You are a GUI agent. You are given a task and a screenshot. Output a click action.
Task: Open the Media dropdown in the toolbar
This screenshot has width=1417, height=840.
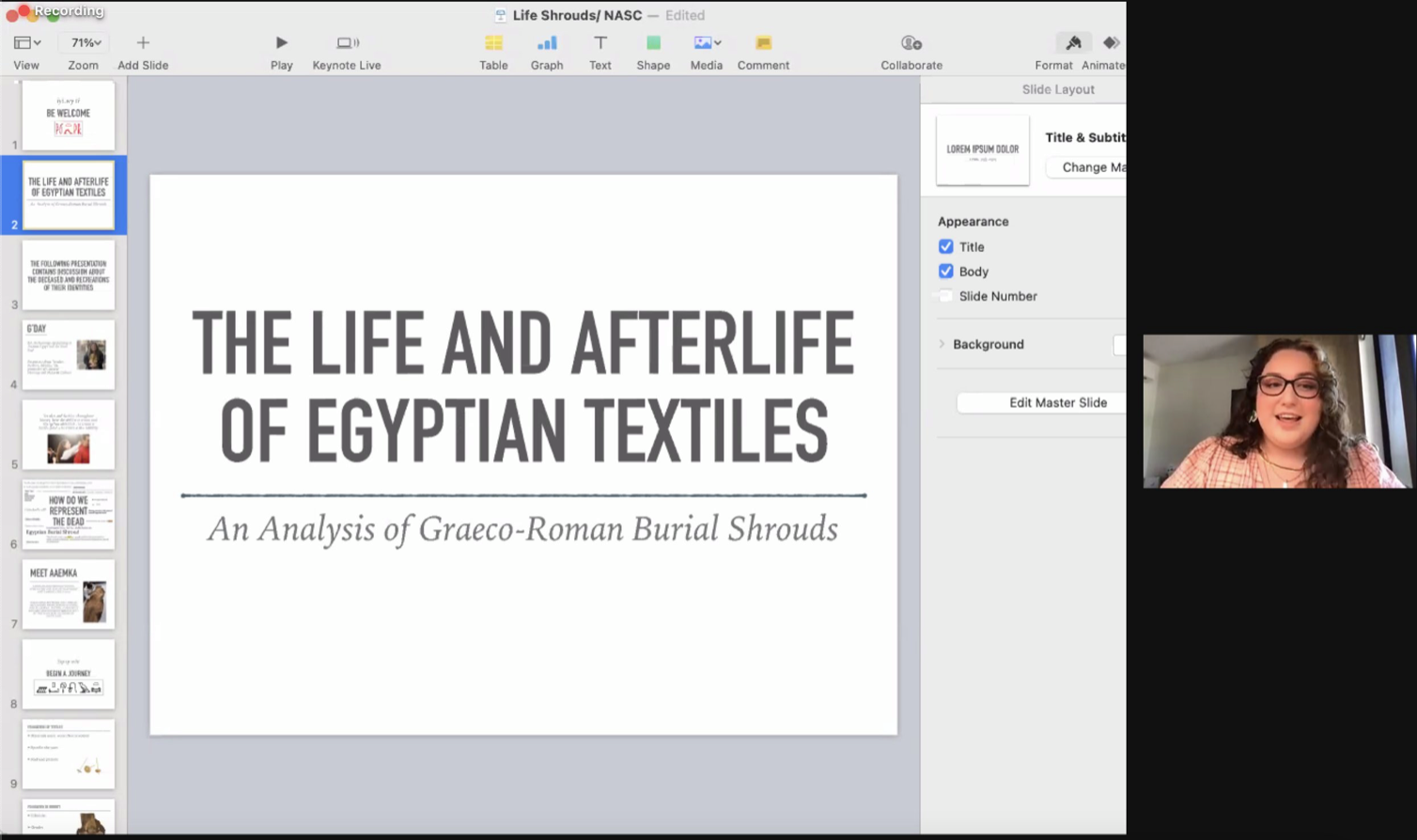click(707, 43)
